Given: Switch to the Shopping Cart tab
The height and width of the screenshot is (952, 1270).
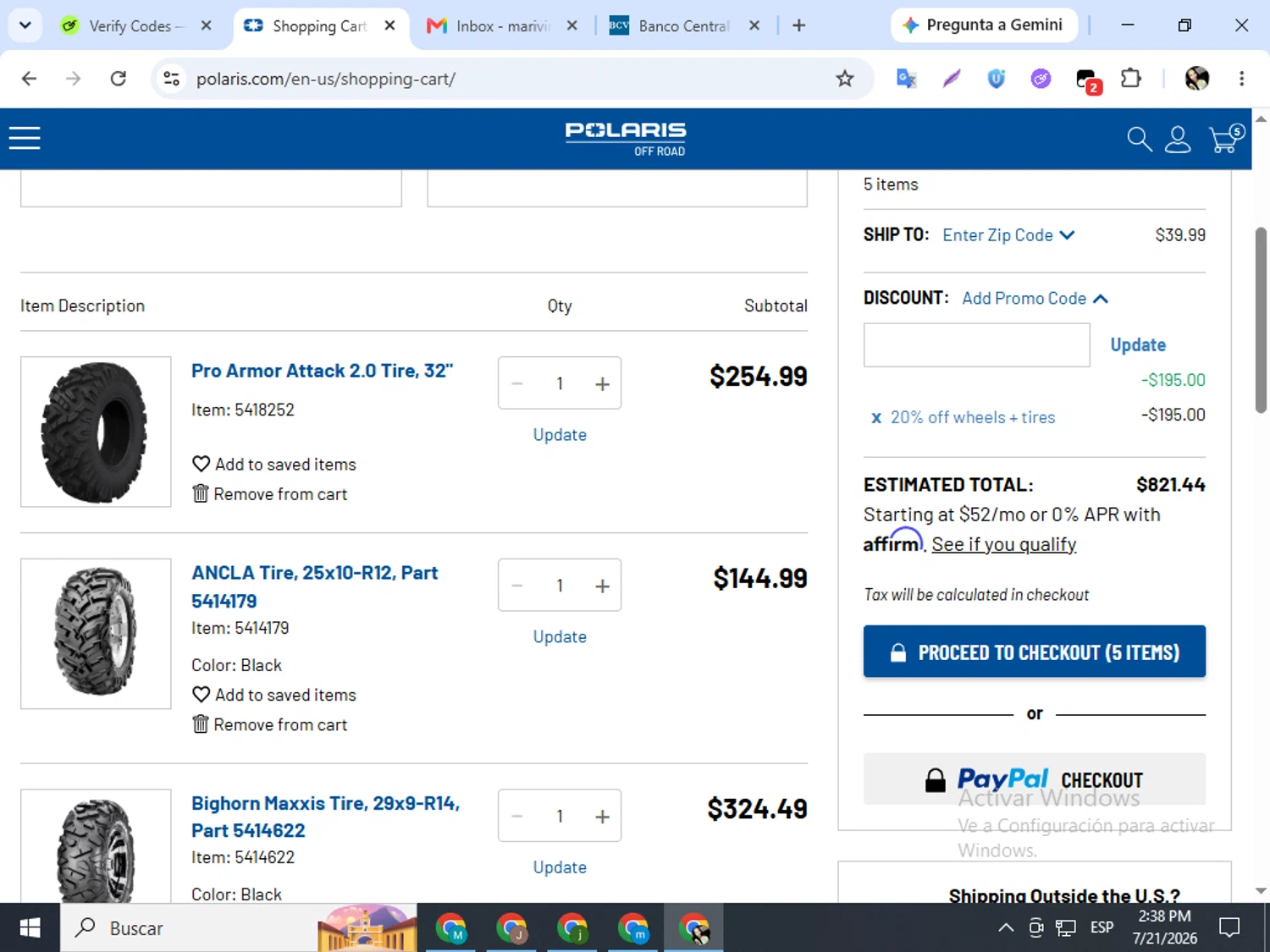Looking at the screenshot, I should [x=320, y=26].
